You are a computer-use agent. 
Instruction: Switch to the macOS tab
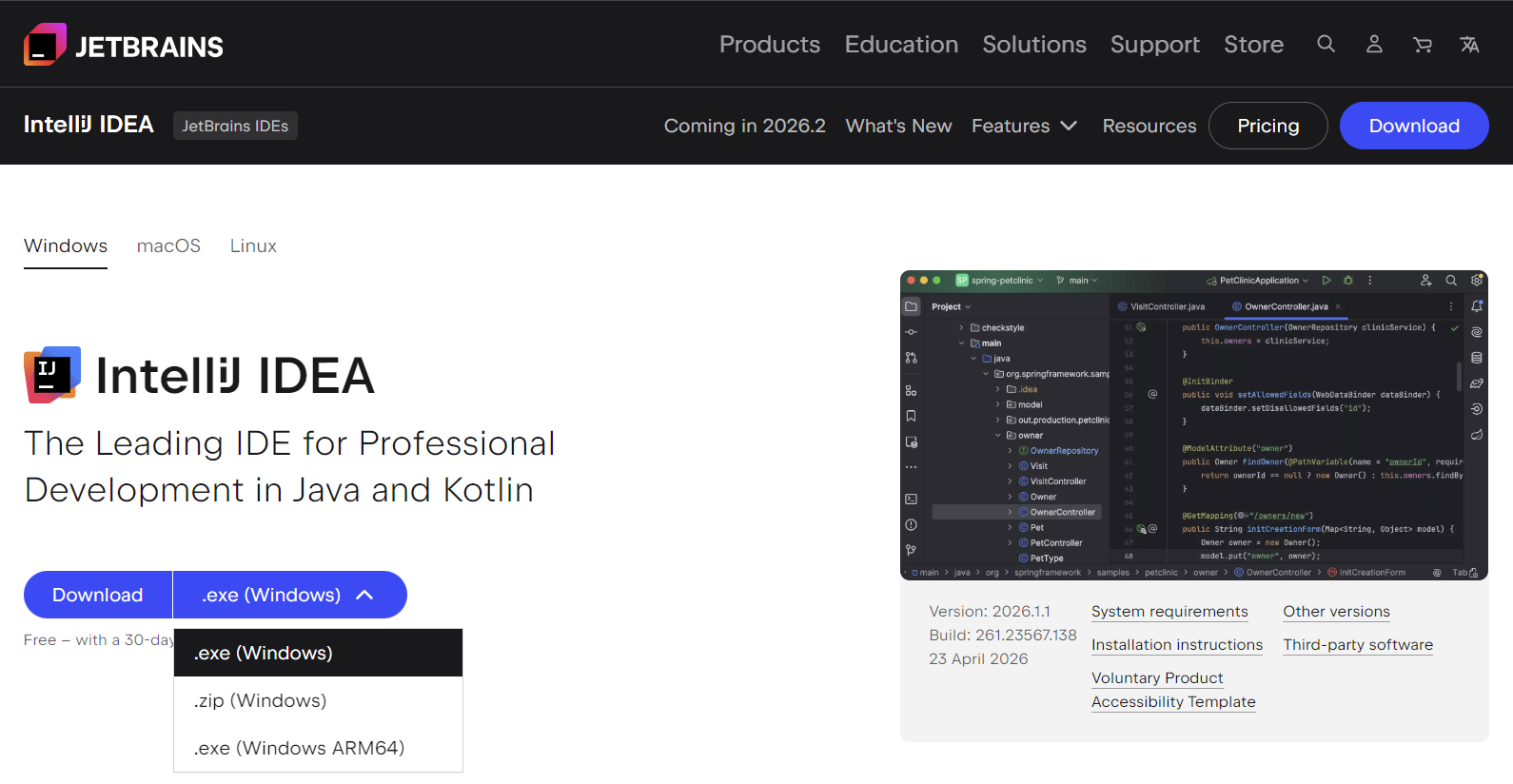[x=168, y=245]
